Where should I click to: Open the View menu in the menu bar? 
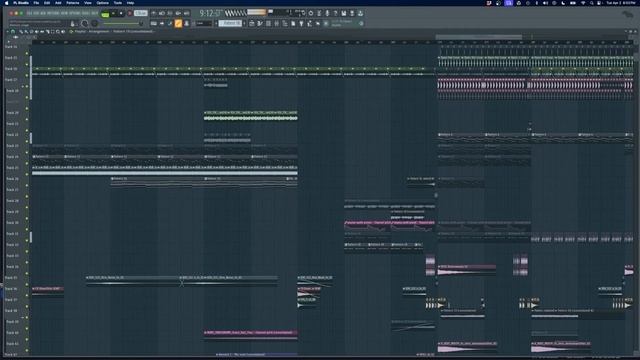[88, 3]
